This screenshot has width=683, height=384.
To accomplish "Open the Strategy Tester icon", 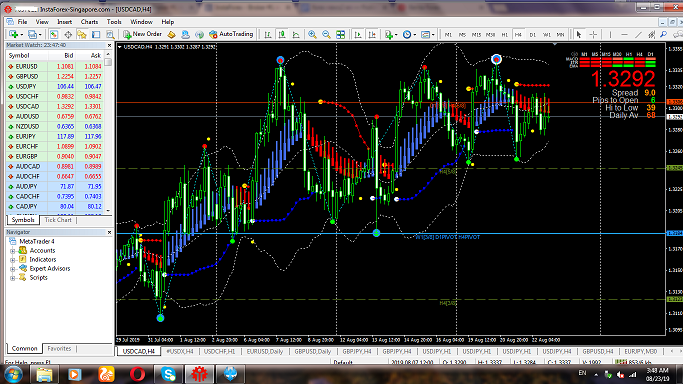I will coord(110,34).
